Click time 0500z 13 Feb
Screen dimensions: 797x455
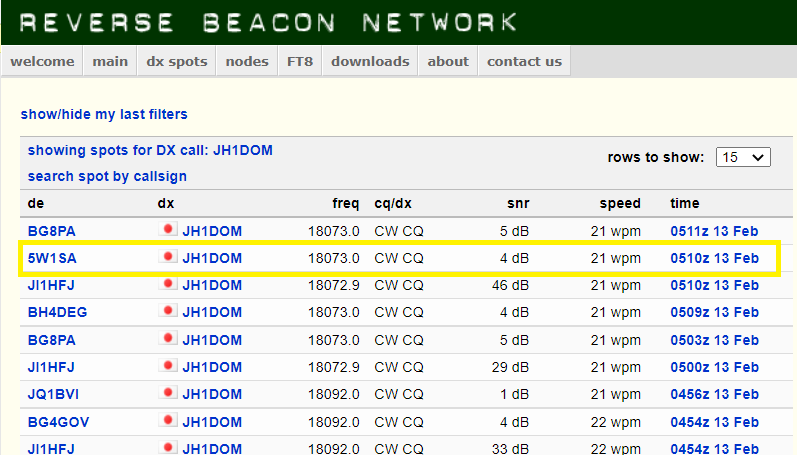tap(714, 367)
